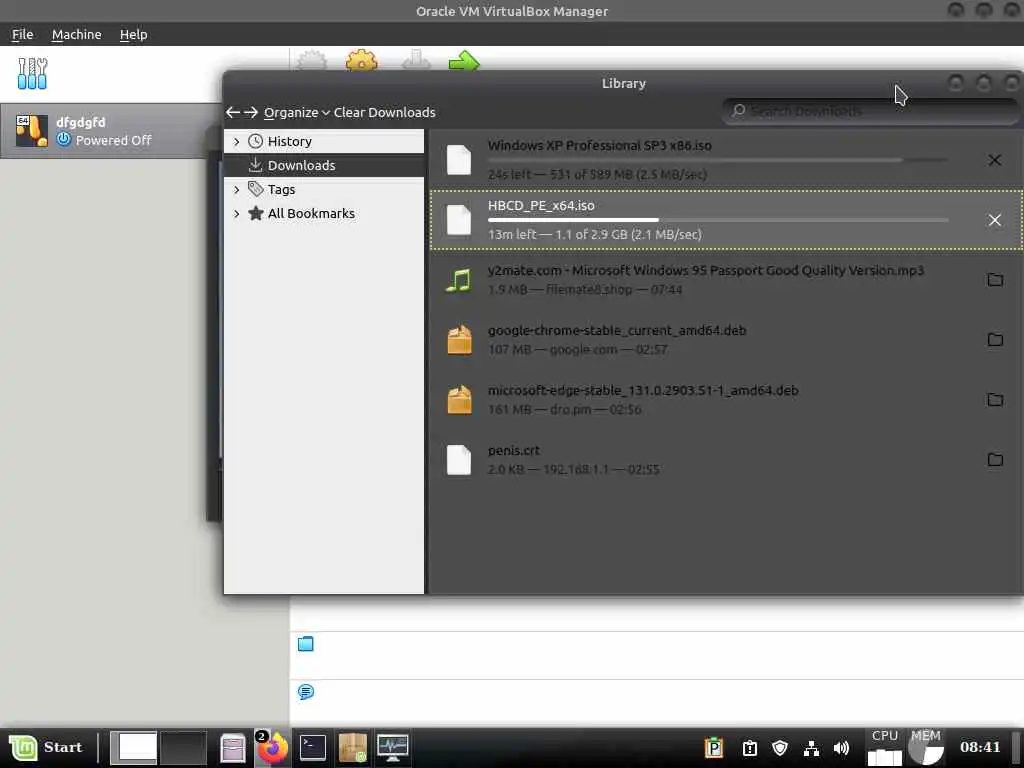Image resolution: width=1024 pixels, height=768 pixels.
Task: Select the microsoft-edge-stable deb entry
Action: (726, 400)
